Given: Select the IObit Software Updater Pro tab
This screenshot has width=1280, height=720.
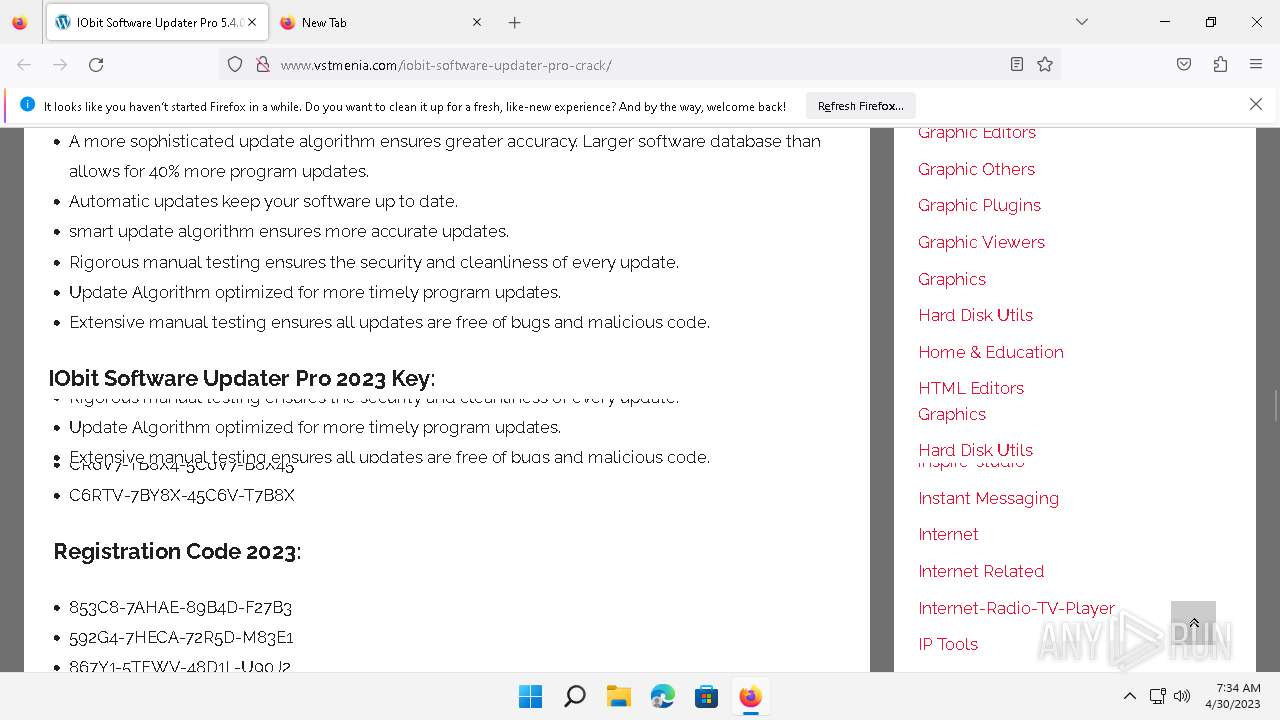Looking at the screenshot, I should [x=157, y=22].
